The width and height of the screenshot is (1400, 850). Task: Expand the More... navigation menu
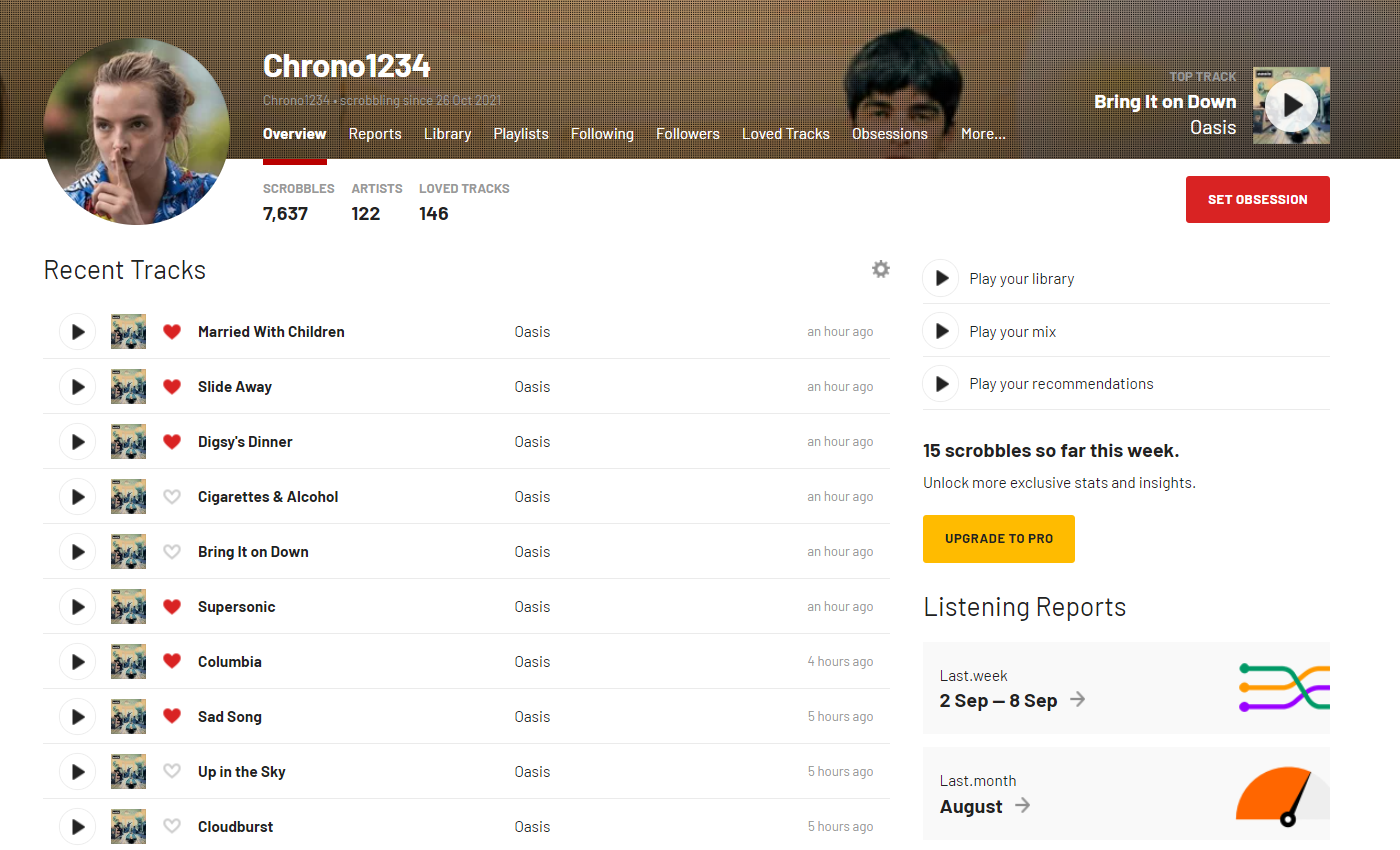[983, 134]
